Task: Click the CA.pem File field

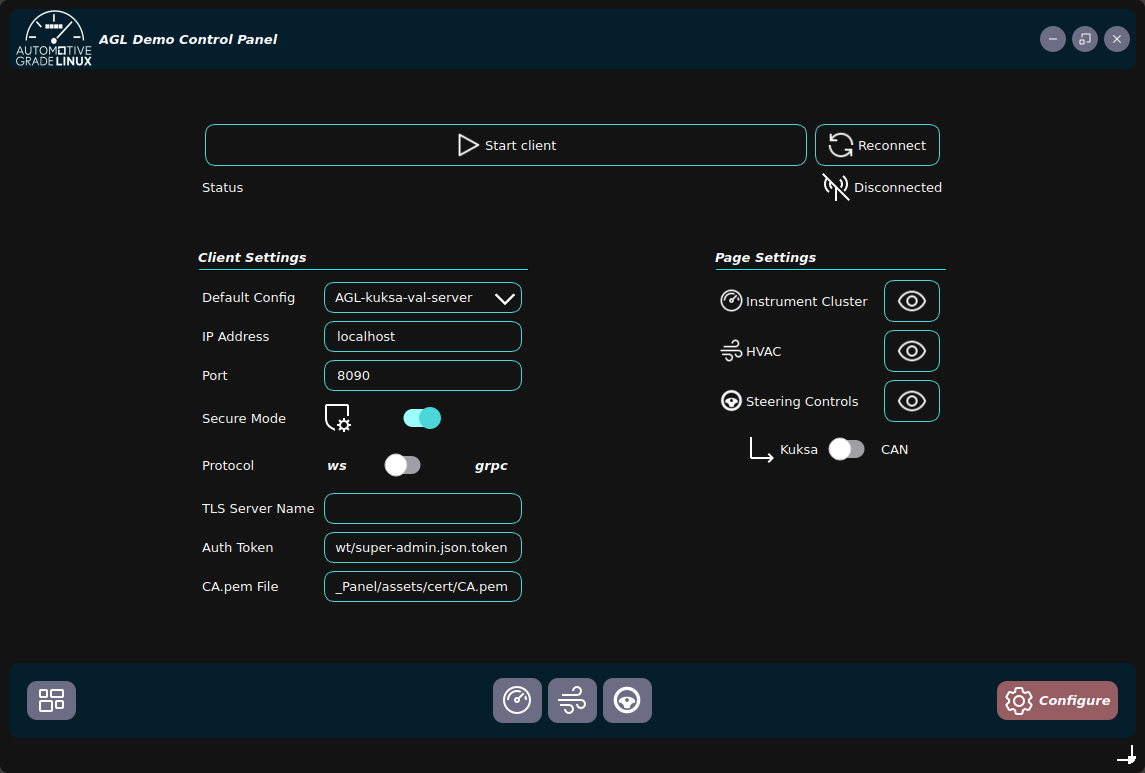Action: [423, 587]
